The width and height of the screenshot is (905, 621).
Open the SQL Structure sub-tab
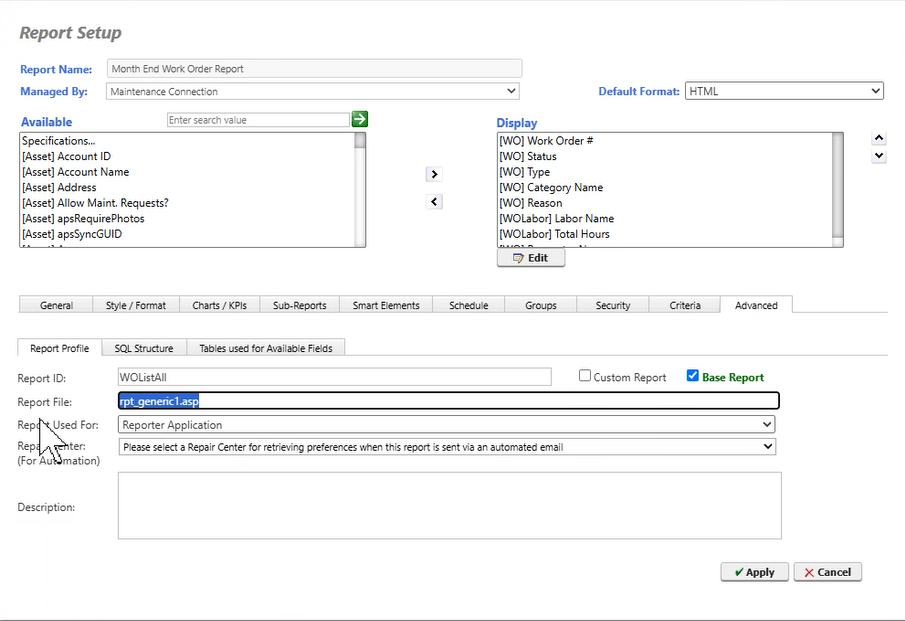coord(144,348)
